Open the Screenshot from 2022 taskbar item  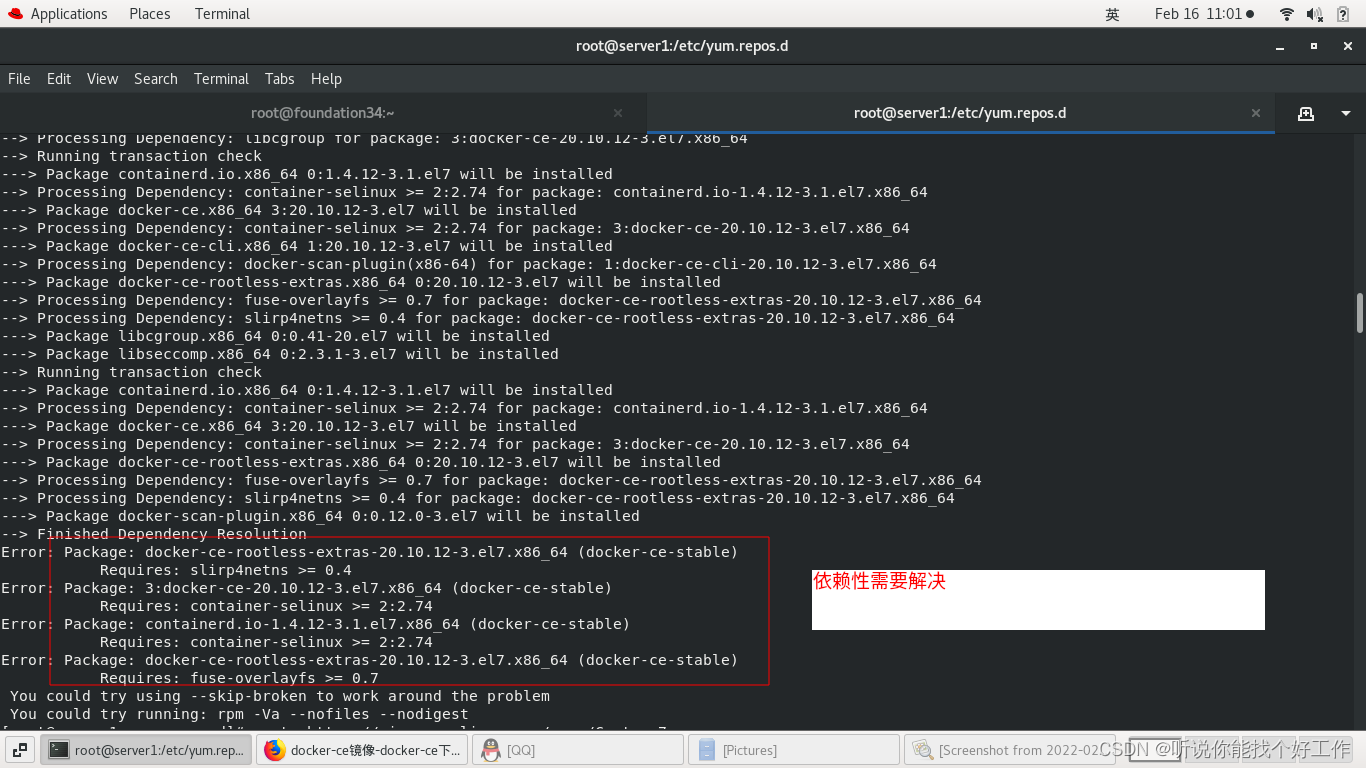coord(1010,750)
